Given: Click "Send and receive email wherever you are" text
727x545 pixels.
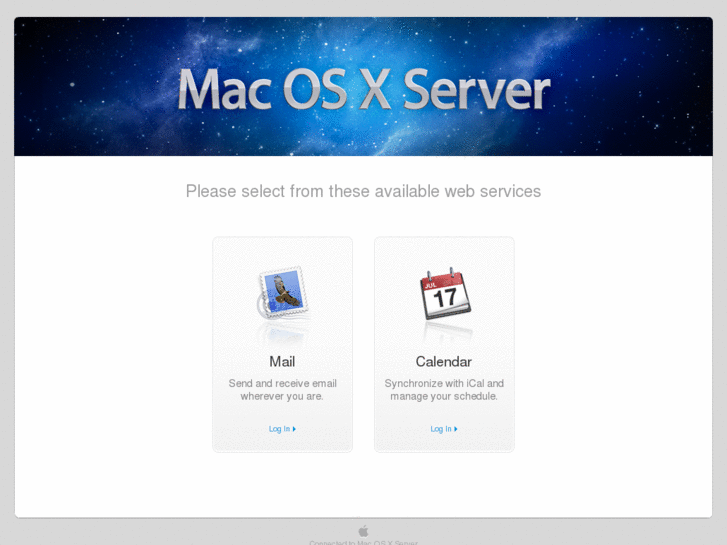Looking at the screenshot, I should click(x=282, y=390).
